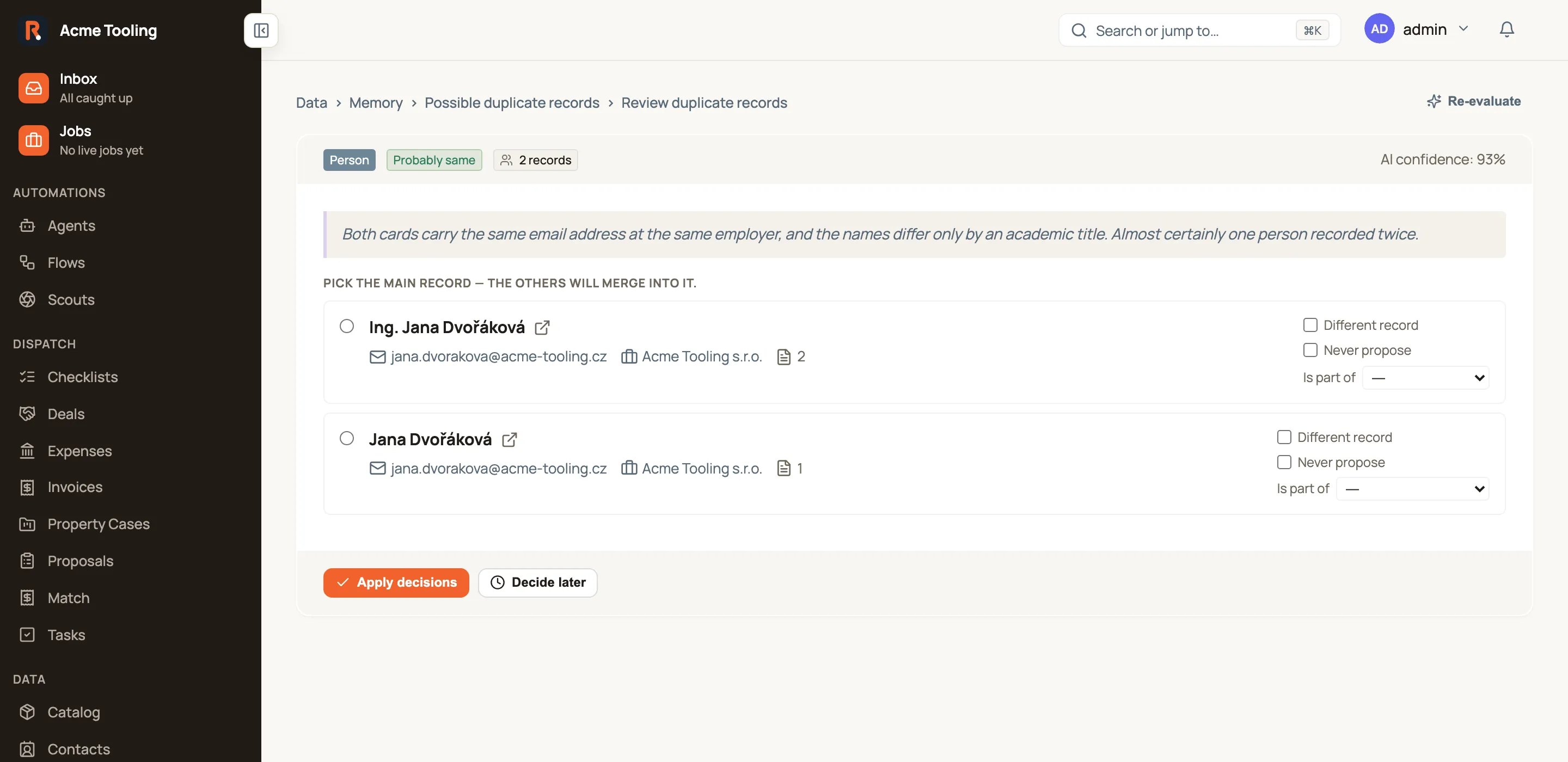The width and height of the screenshot is (1568, 762).
Task: Click the Acme Tooling logo icon
Action: click(x=33, y=30)
